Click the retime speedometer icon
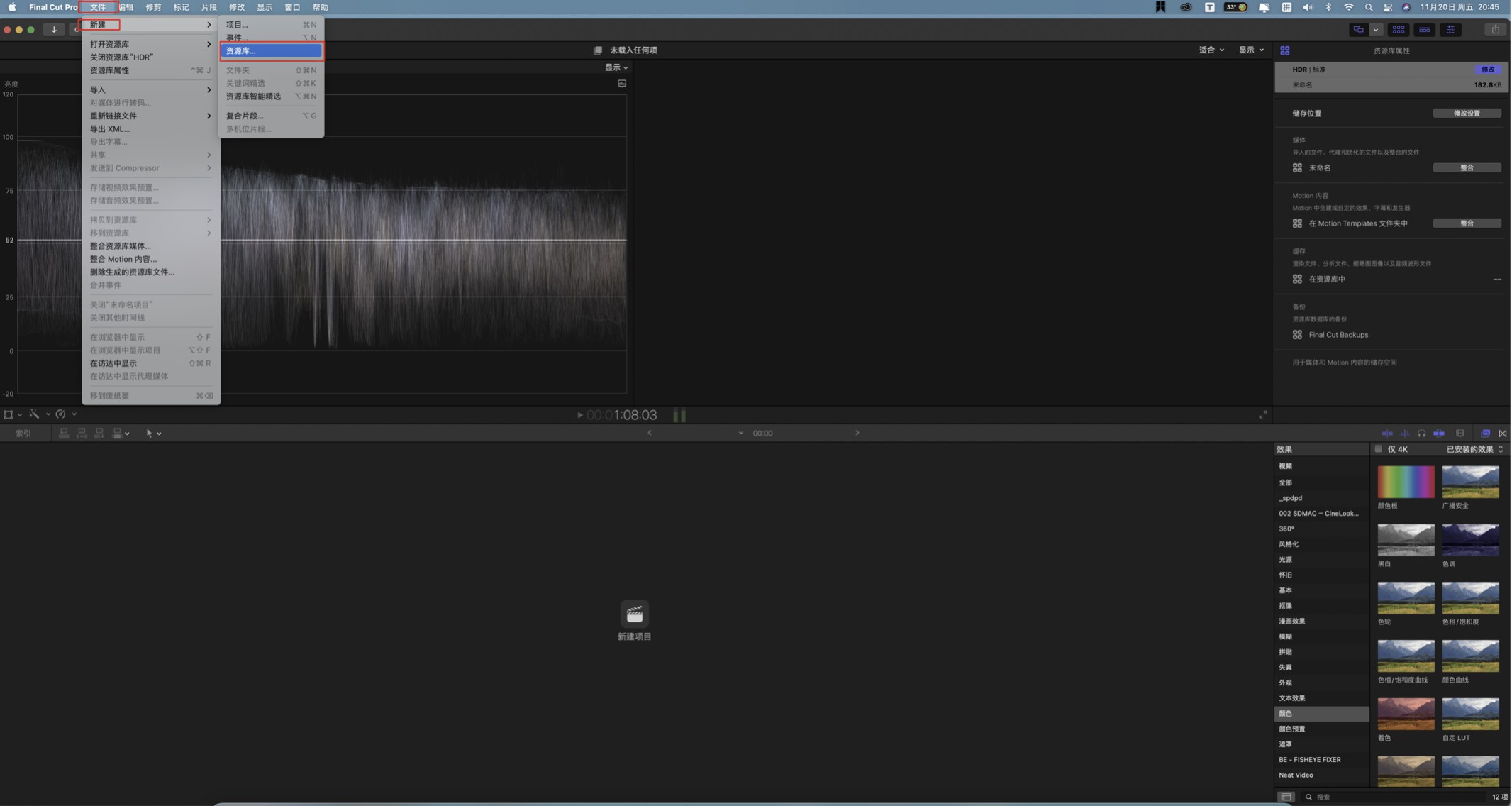Viewport: 1512px width, 806px height. click(60, 414)
